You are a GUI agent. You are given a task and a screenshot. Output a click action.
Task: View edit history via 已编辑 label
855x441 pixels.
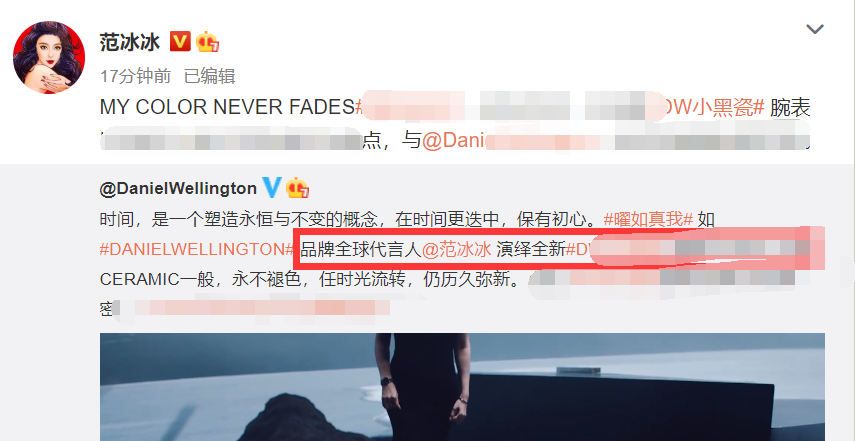[210, 76]
